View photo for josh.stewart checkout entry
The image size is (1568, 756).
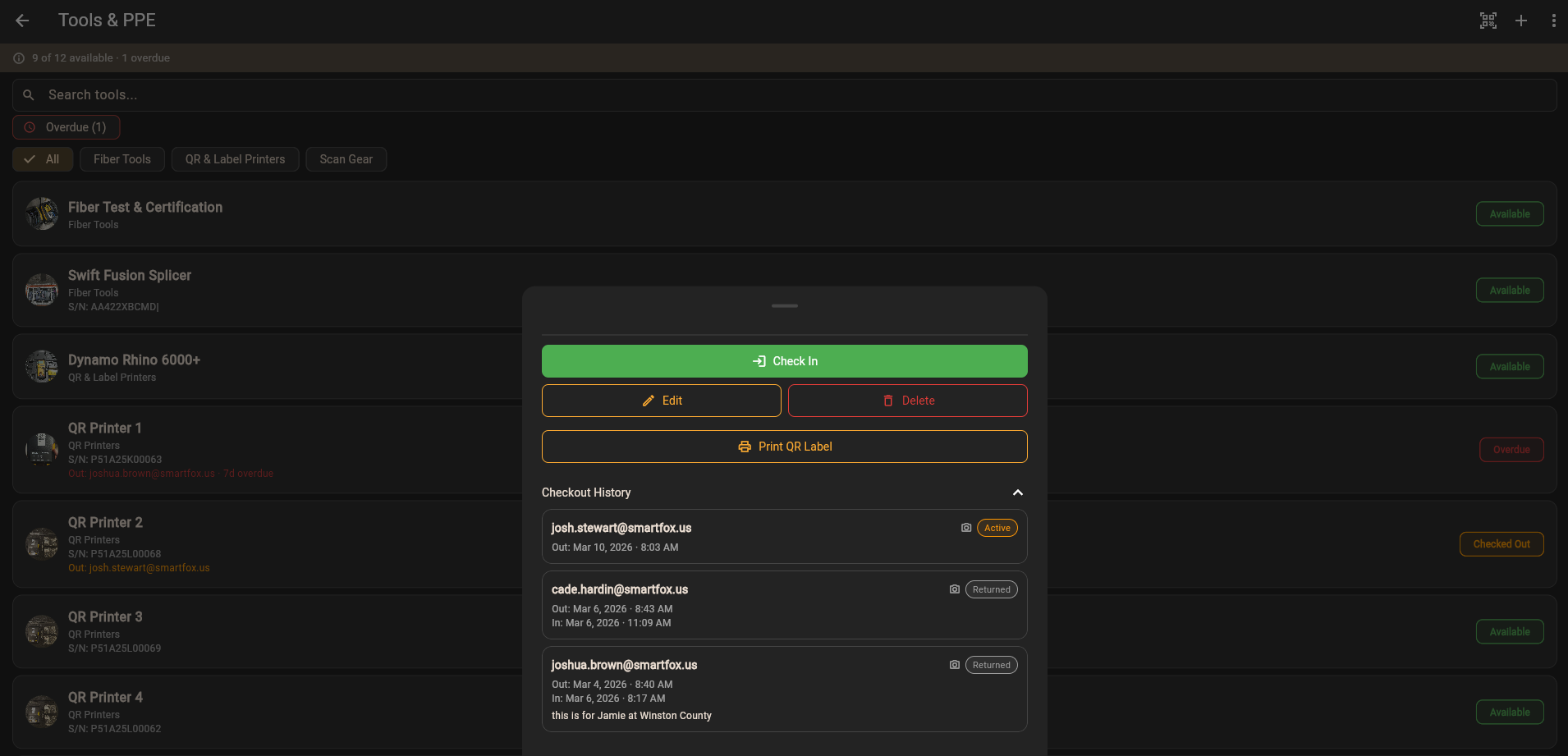[966, 528]
